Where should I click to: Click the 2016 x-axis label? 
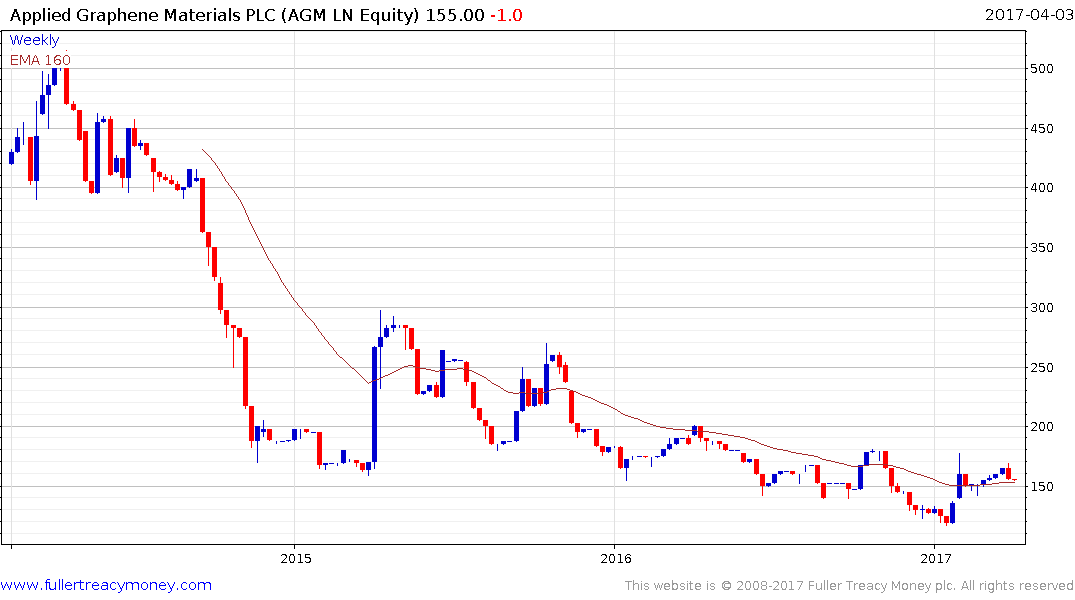(616, 558)
